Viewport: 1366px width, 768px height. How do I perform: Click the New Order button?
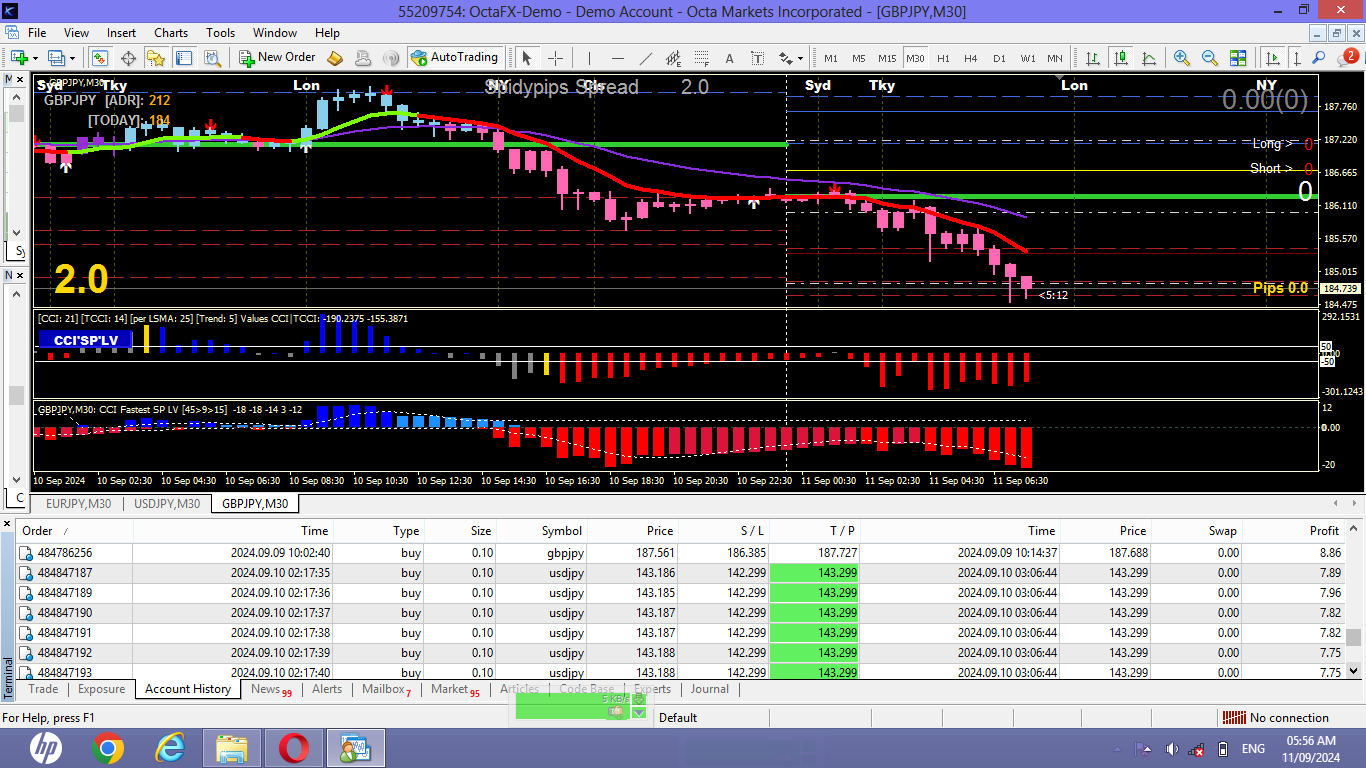(x=277, y=58)
